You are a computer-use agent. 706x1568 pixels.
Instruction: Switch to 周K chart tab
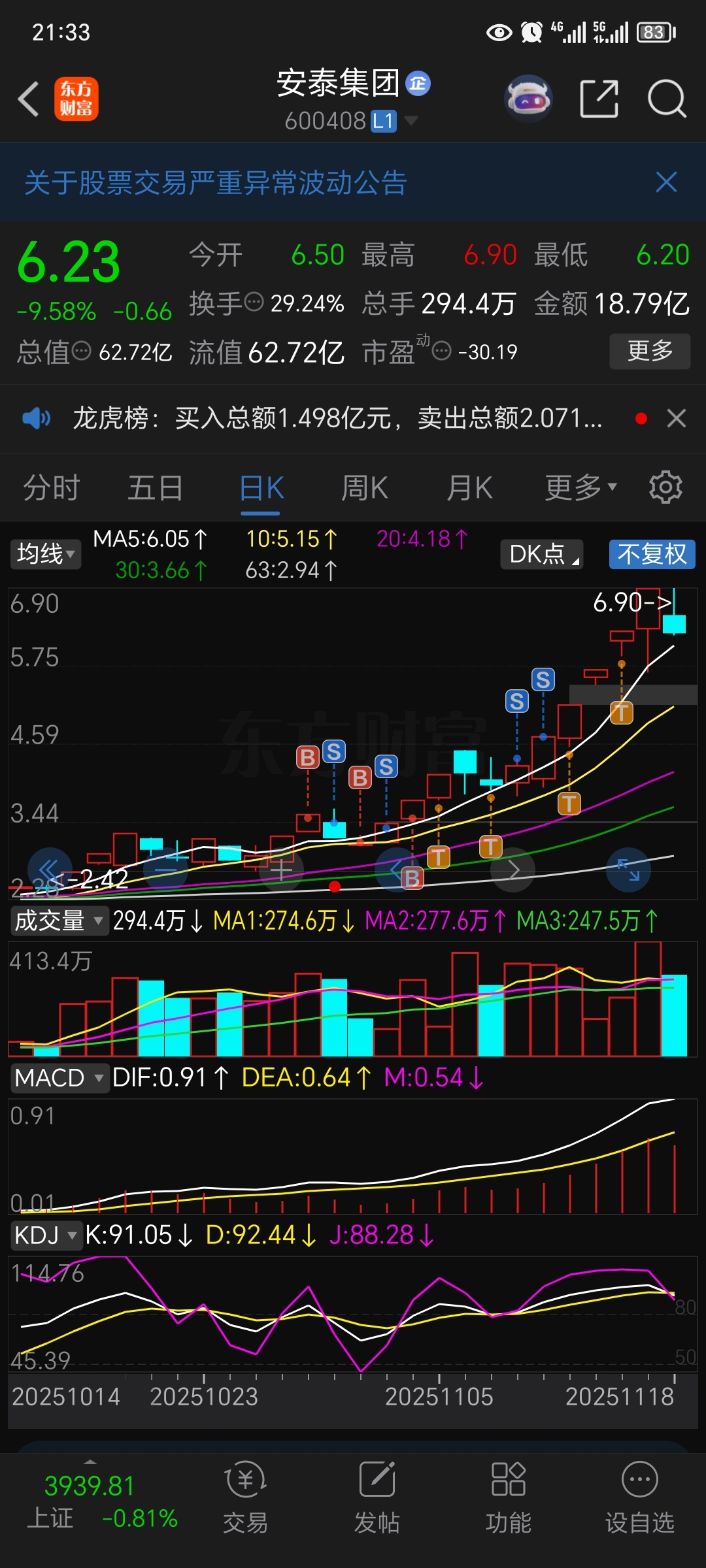pos(365,488)
